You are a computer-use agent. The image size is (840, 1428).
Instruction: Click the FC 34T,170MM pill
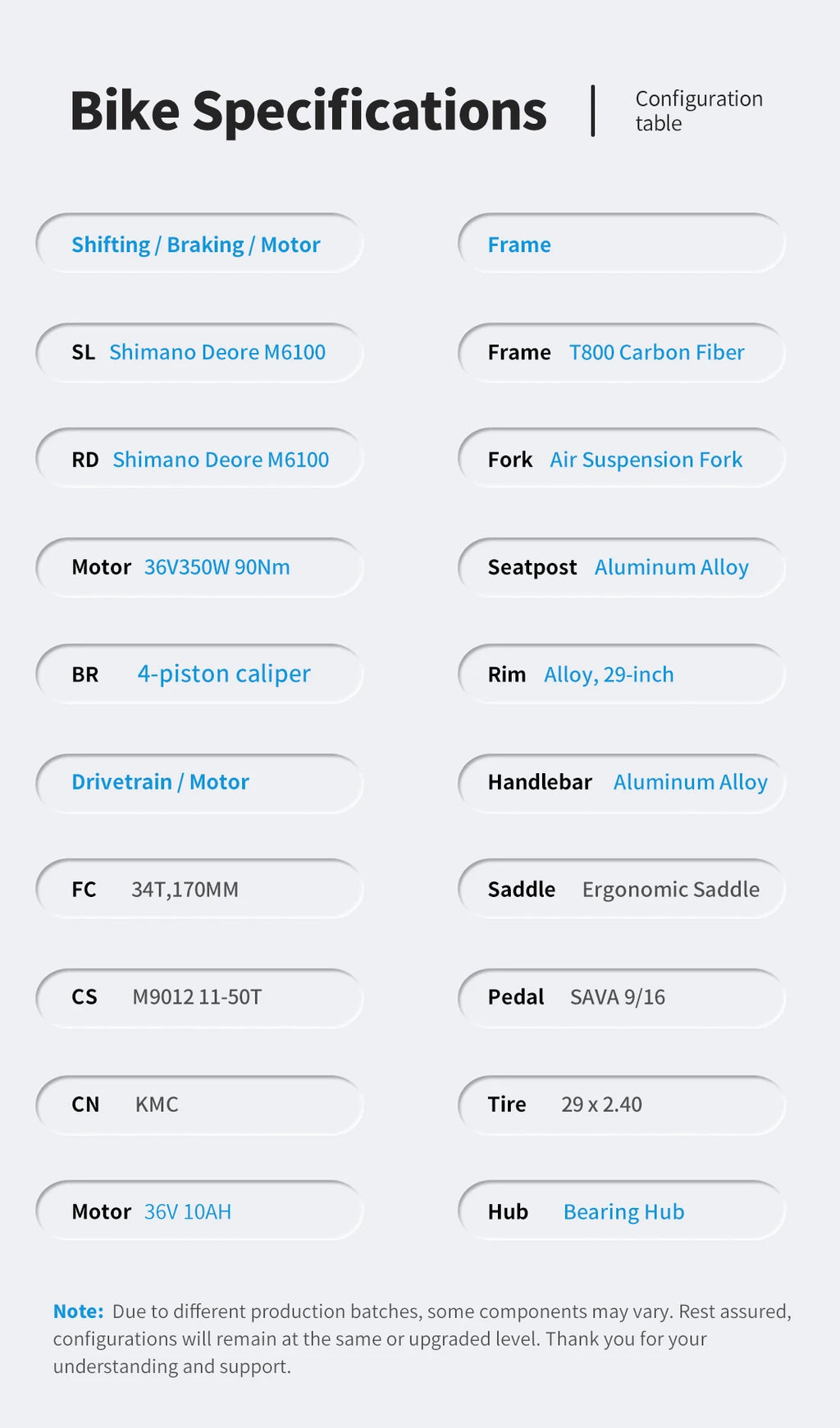pyautogui.click(x=199, y=889)
